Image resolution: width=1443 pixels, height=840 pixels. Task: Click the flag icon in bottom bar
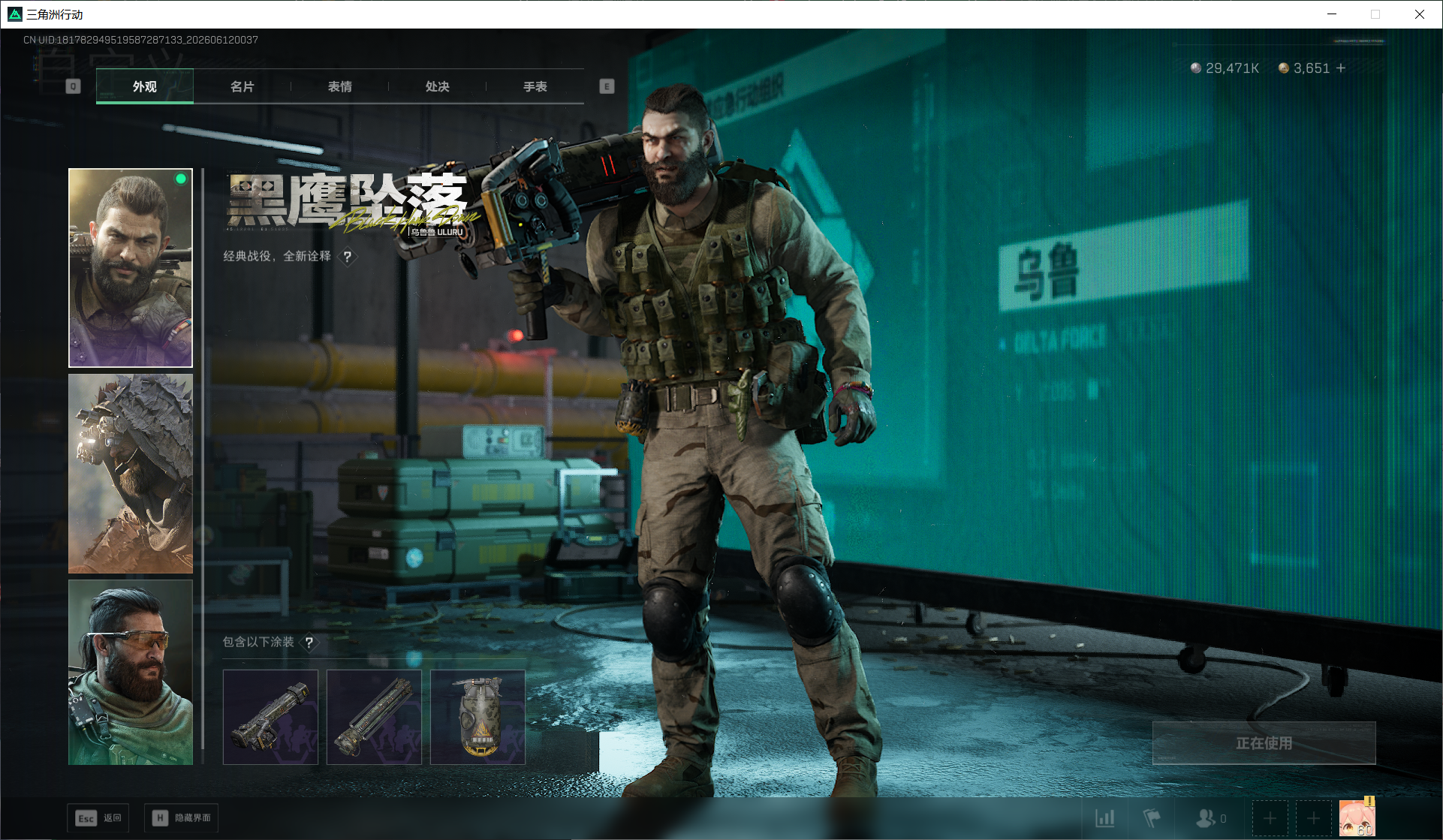pyautogui.click(x=1151, y=818)
